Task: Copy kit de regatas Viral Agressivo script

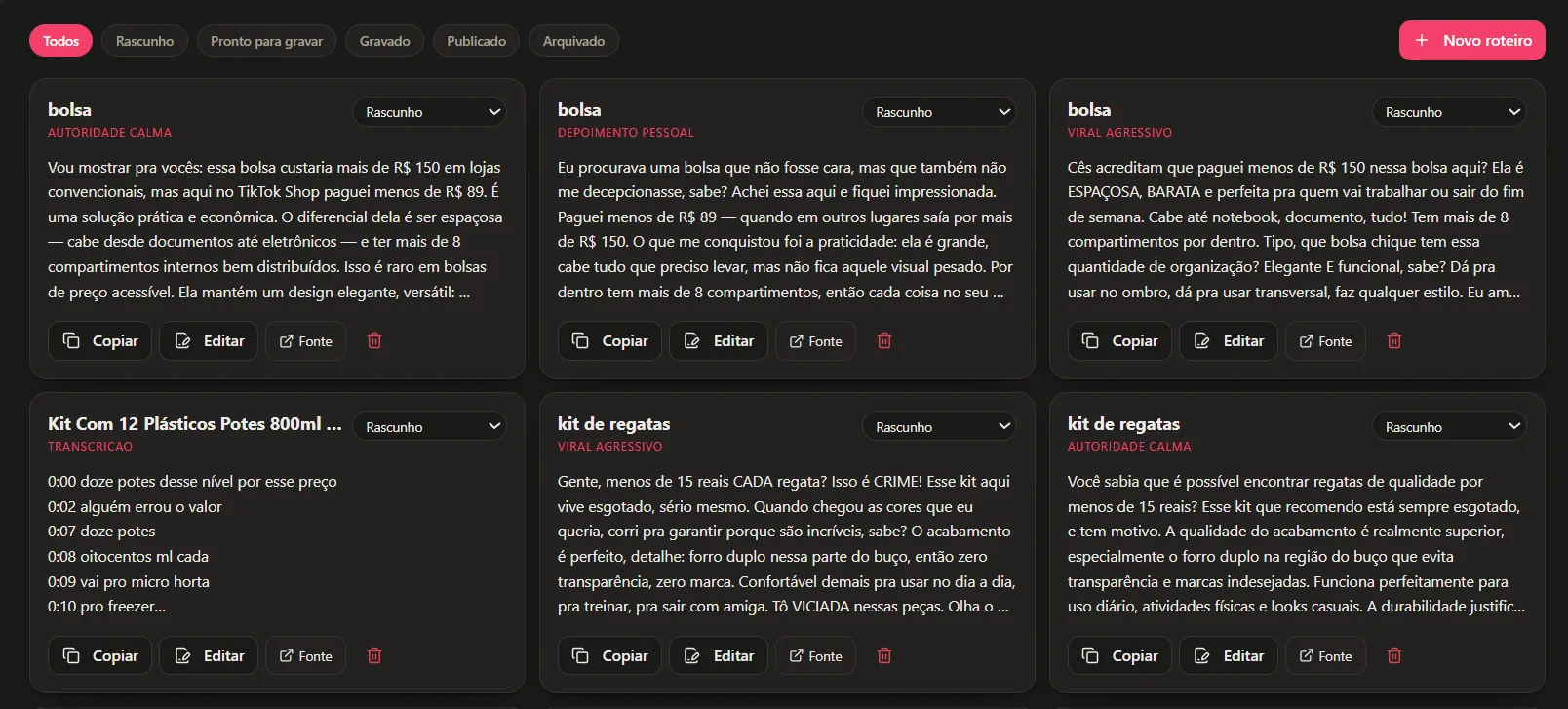Action: click(609, 655)
